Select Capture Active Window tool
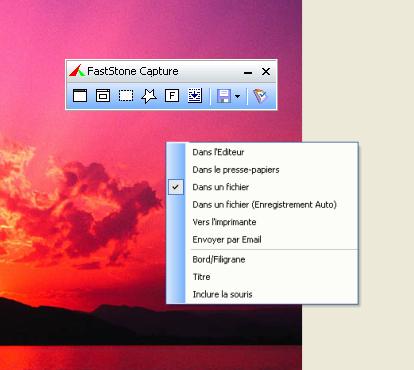414x370 pixels. coord(80,96)
